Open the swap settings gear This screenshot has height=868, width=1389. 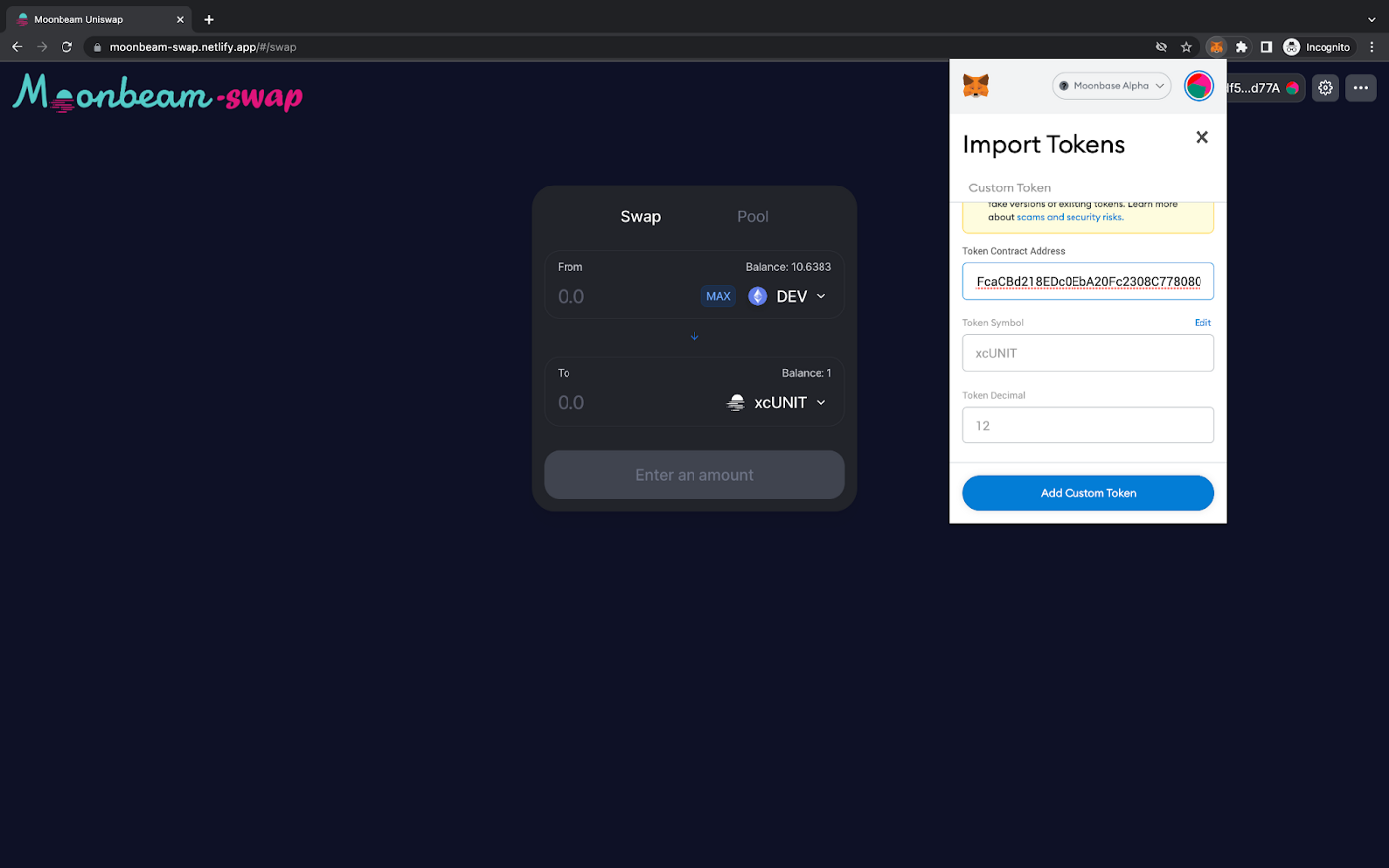[x=1326, y=88]
